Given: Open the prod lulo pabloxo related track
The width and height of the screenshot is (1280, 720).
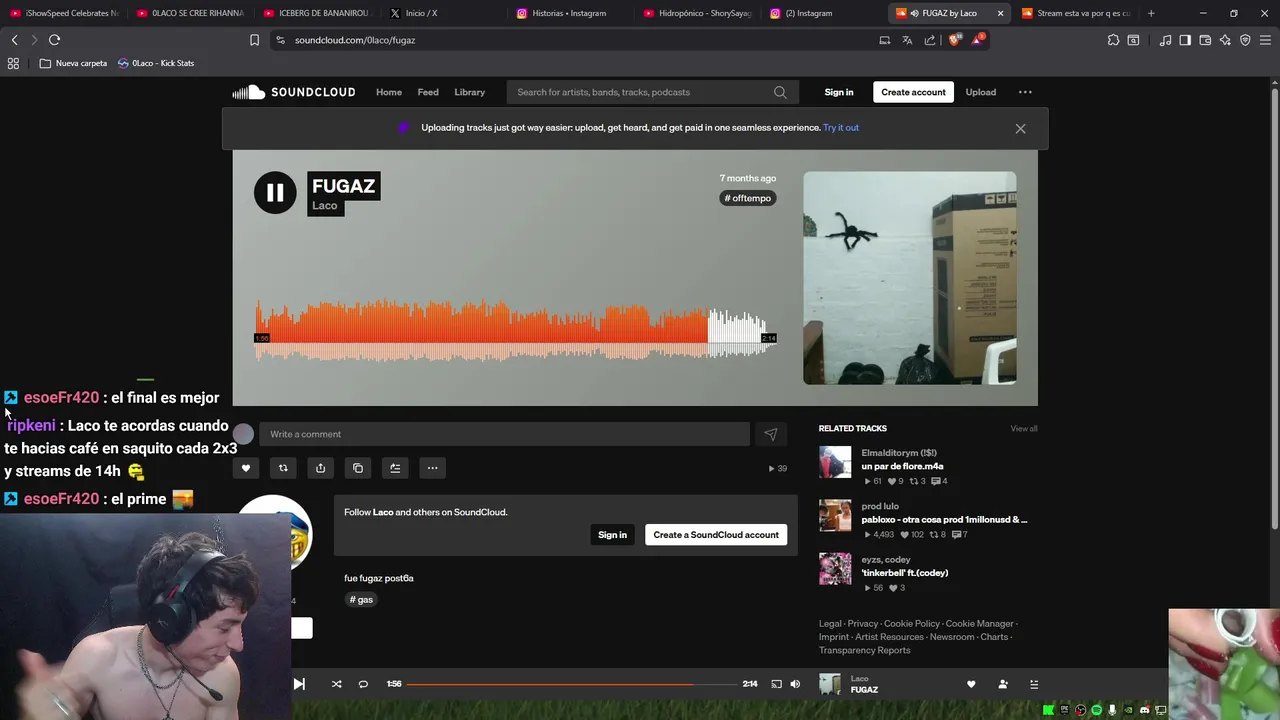Looking at the screenshot, I should 944,520.
